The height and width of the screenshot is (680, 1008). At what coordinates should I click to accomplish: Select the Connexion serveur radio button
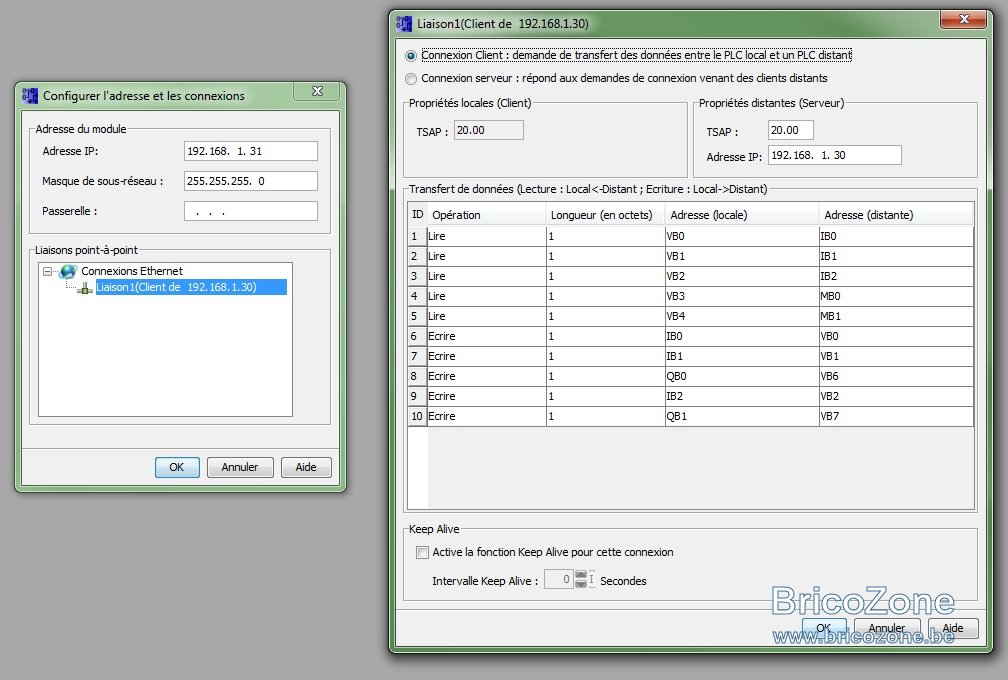pyautogui.click(x=411, y=79)
